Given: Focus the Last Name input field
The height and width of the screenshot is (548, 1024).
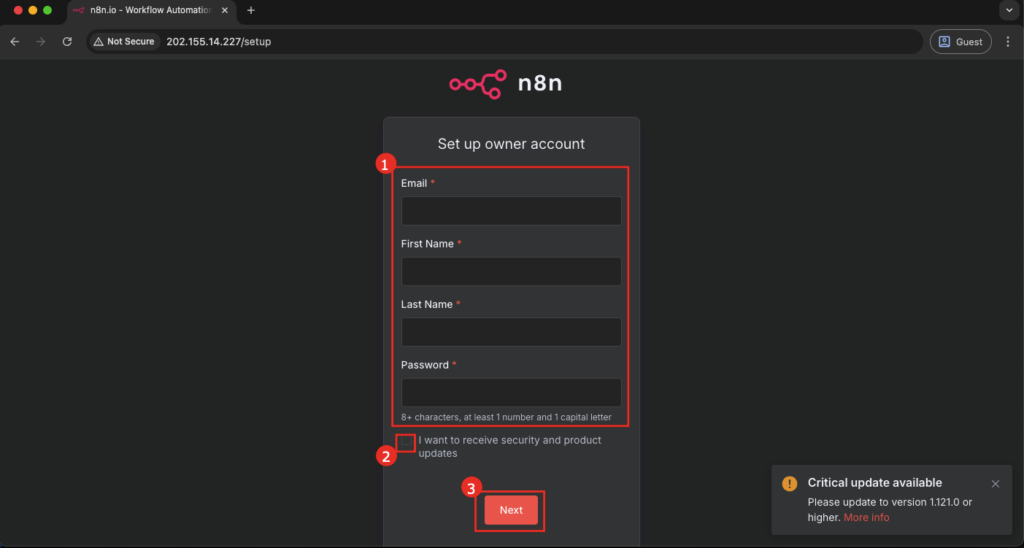Looking at the screenshot, I should [x=511, y=332].
